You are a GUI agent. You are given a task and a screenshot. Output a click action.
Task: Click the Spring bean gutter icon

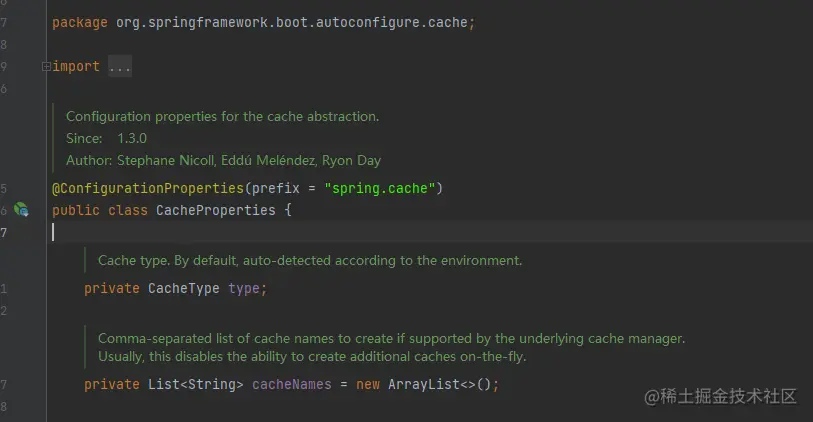click(21, 210)
